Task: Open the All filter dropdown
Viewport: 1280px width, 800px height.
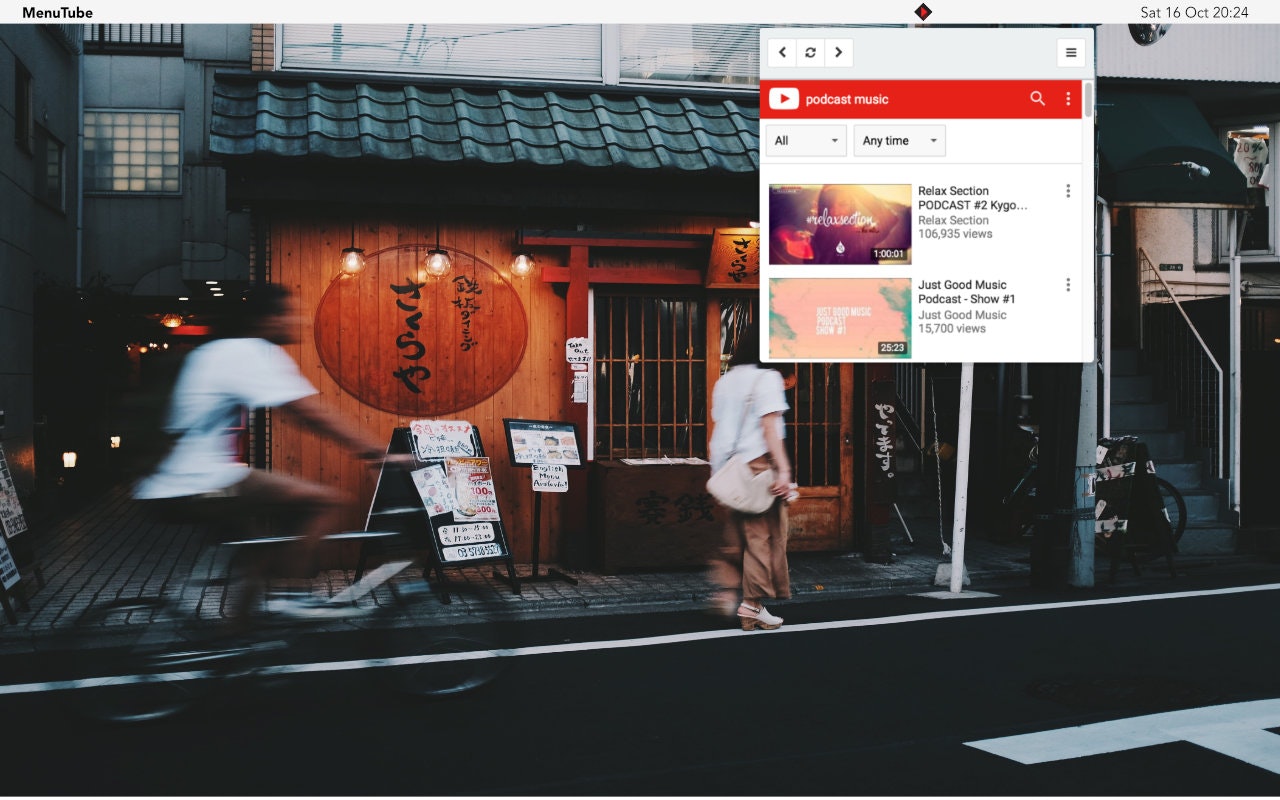Action: pyautogui.click(x=805, y=140)
